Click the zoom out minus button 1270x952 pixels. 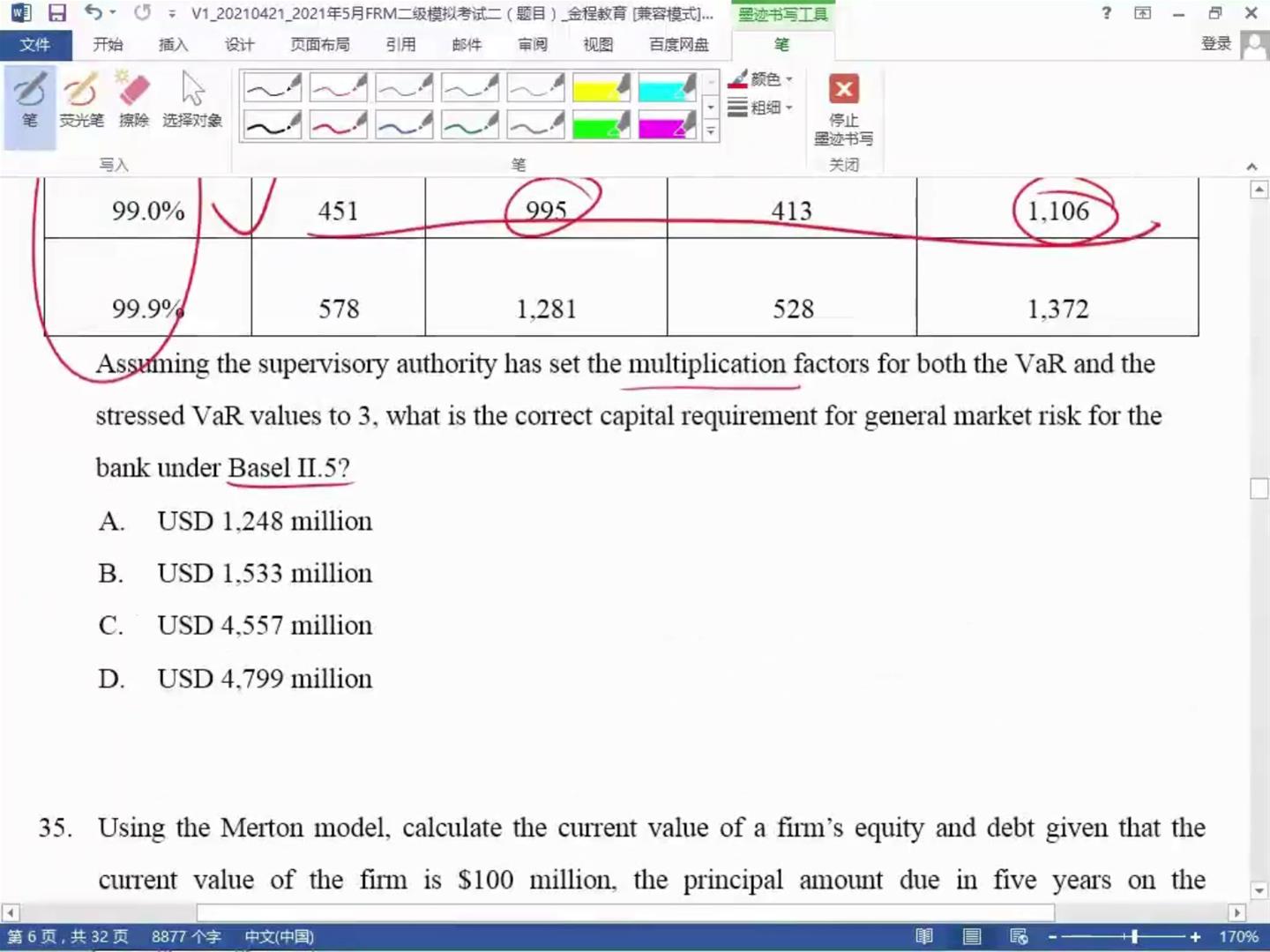1052,936
